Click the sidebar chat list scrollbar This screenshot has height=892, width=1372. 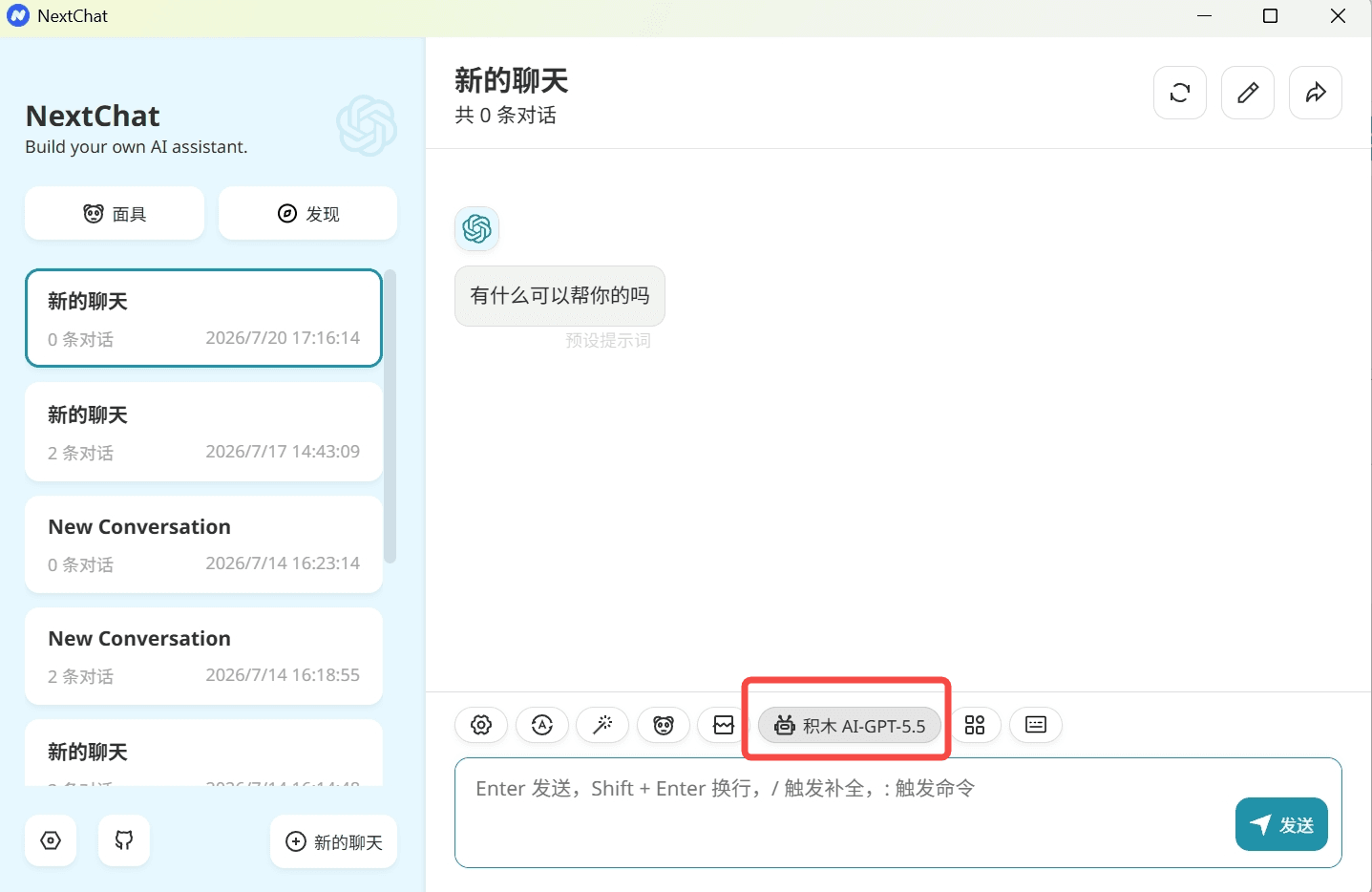[390, 416]
